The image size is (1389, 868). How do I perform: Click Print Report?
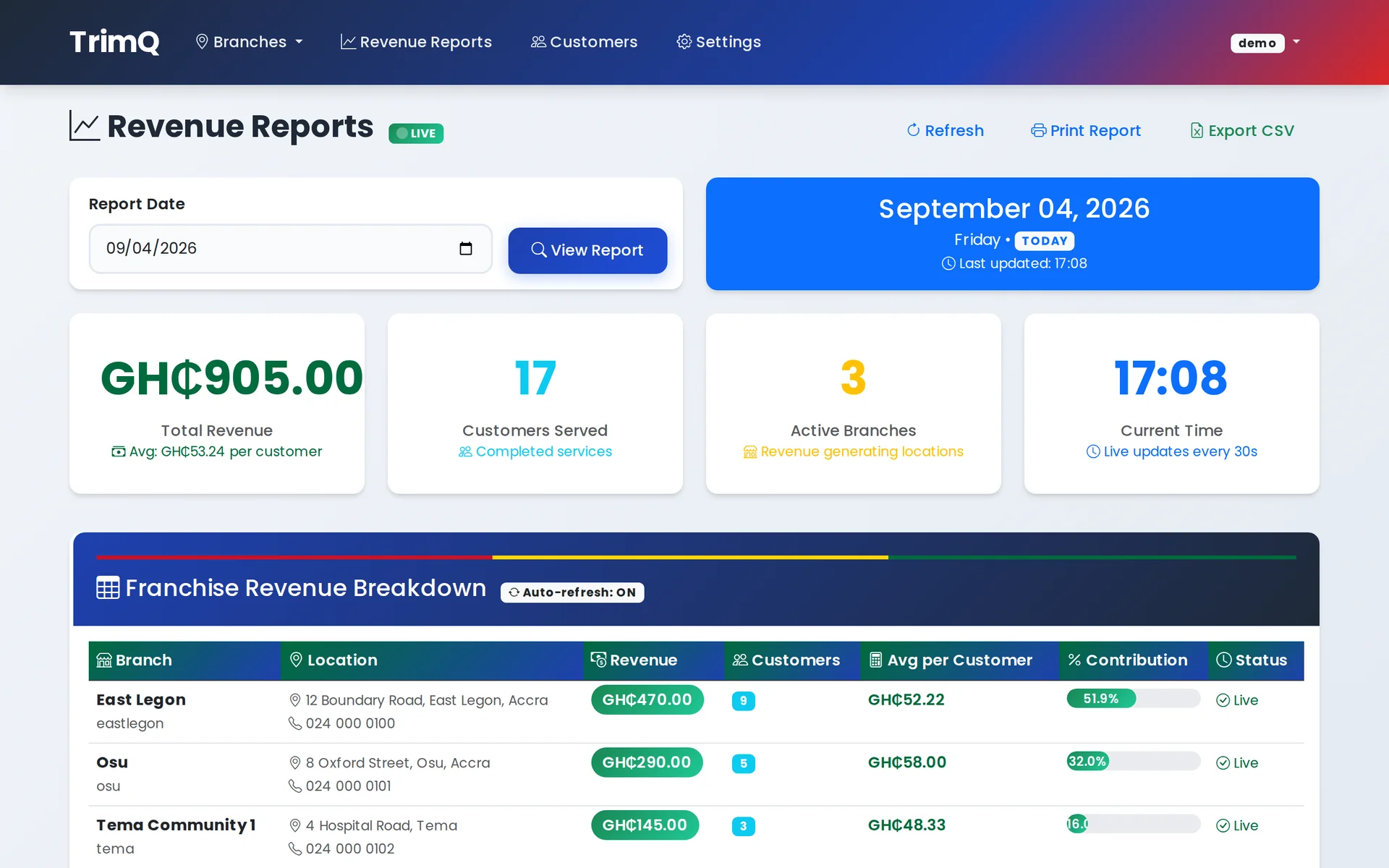coord(1086,130)
